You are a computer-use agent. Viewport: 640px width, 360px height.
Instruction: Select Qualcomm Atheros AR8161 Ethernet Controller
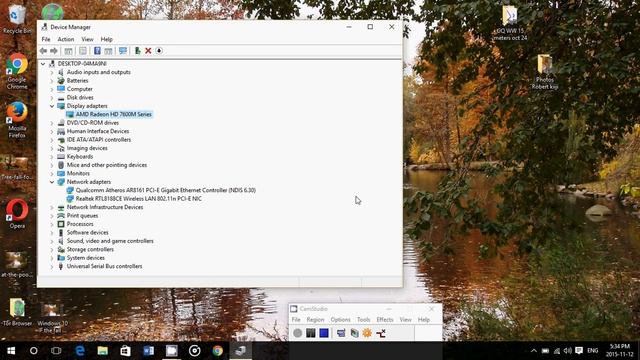click(x=166, y=190)
